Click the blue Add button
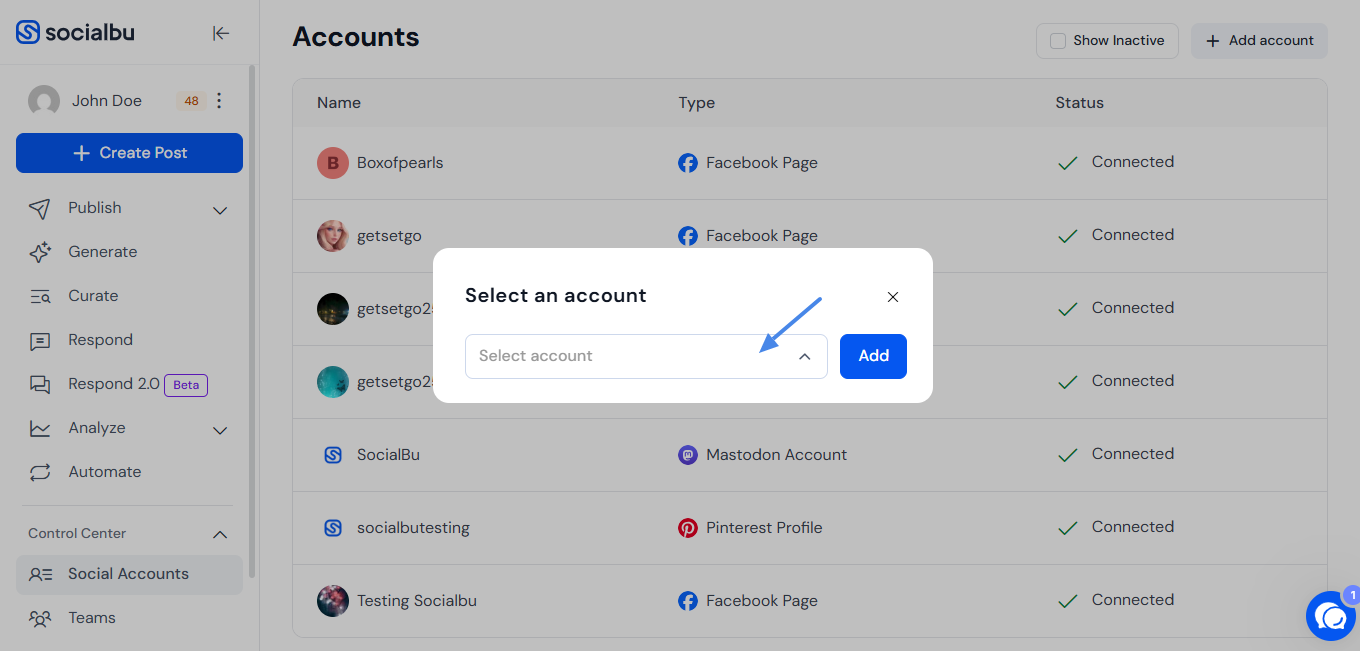 click(873, 356)
